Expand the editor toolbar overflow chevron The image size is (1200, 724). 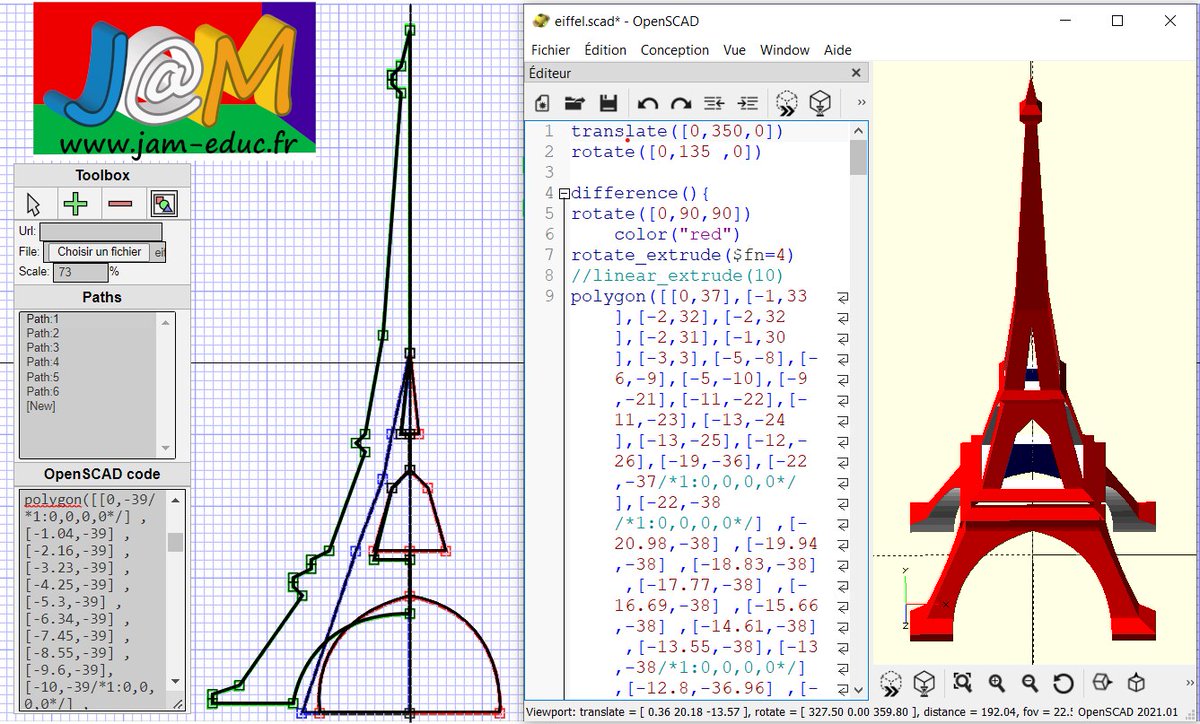point(861,102)
